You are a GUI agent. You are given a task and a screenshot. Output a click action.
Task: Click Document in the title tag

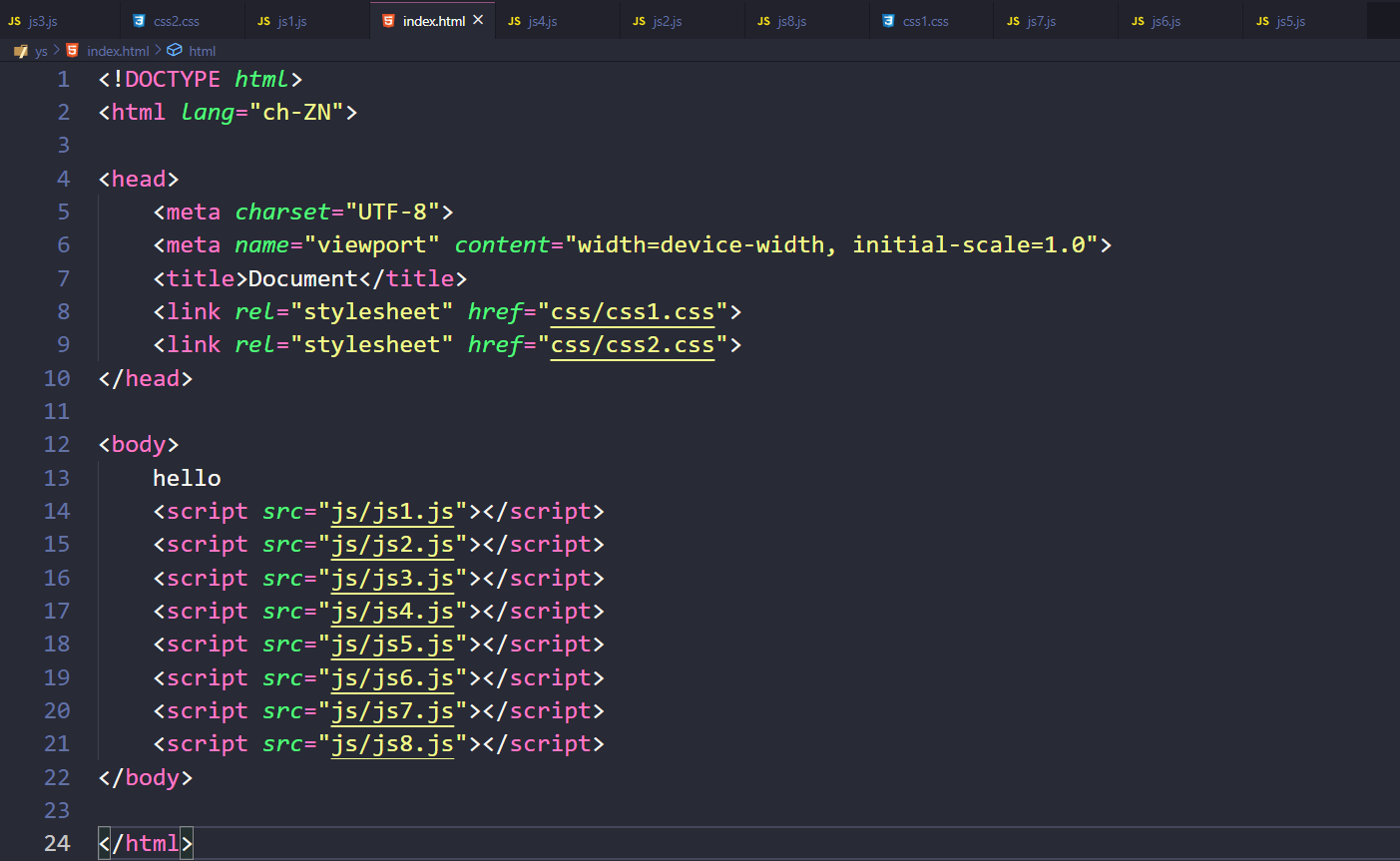click(302, 278)
